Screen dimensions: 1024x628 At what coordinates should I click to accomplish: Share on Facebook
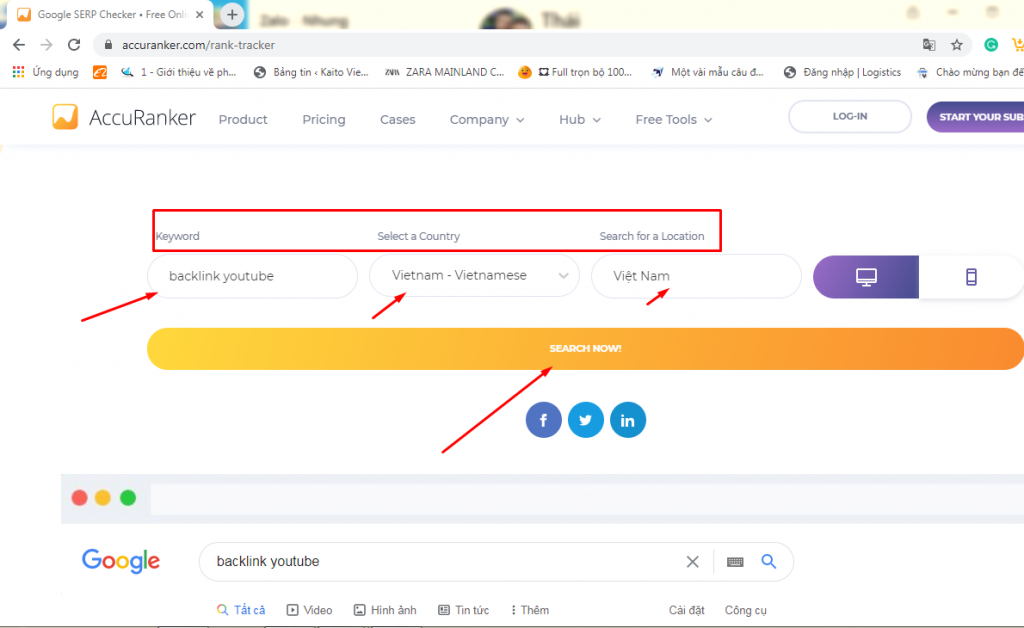pos(543,420)
